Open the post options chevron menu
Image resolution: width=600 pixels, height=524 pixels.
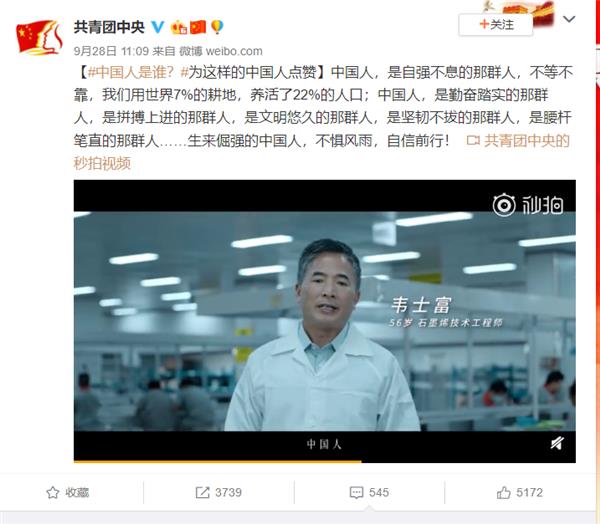pos(569,19)
